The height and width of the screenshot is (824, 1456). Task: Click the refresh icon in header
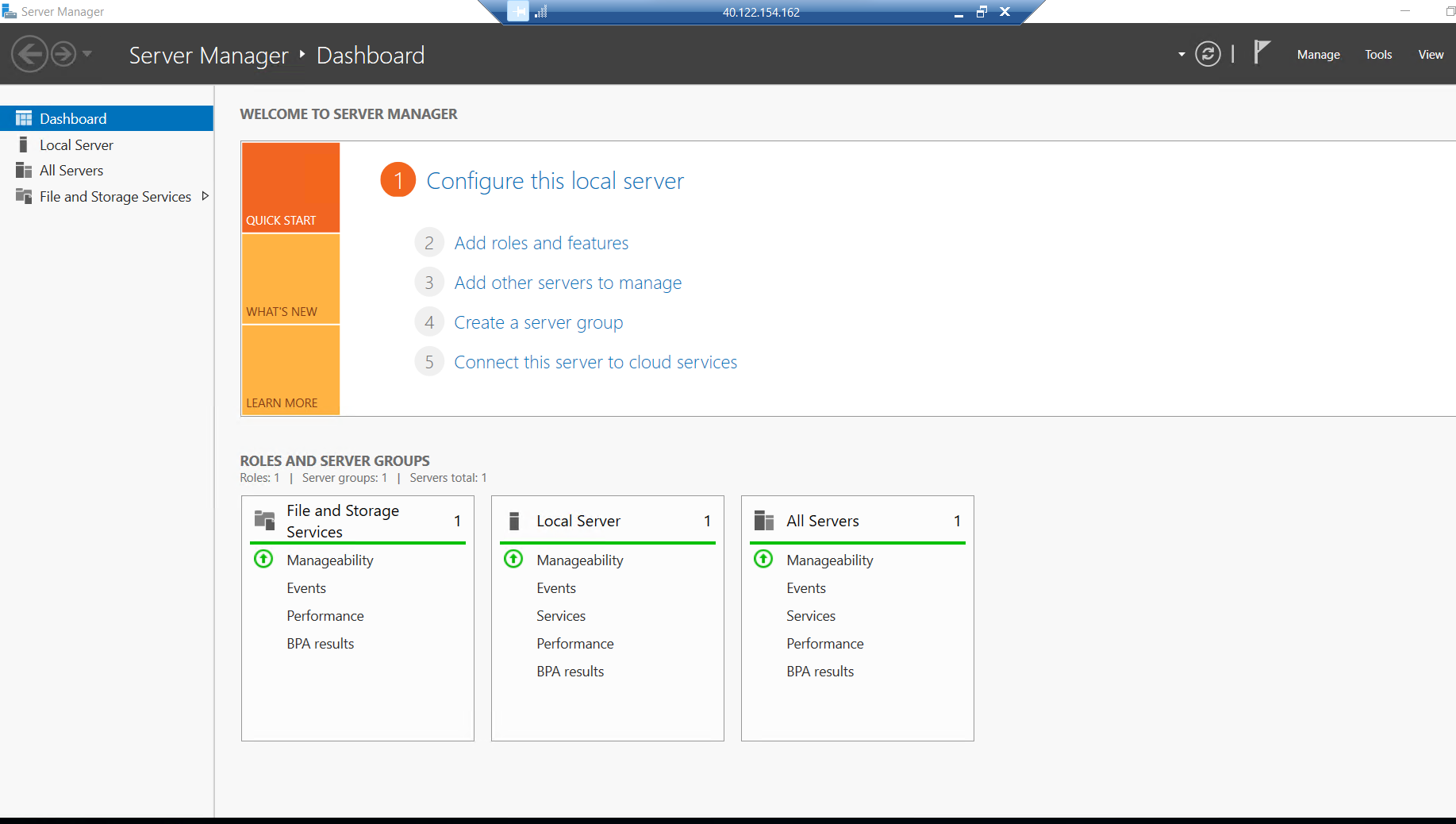pos(1208,54)
